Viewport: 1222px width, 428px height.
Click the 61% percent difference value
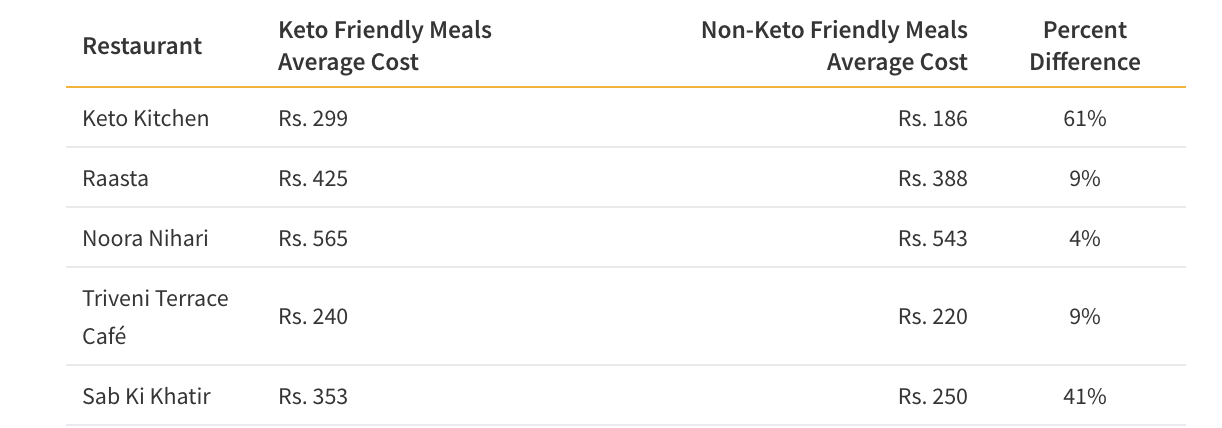click(x=1084, y=118)
